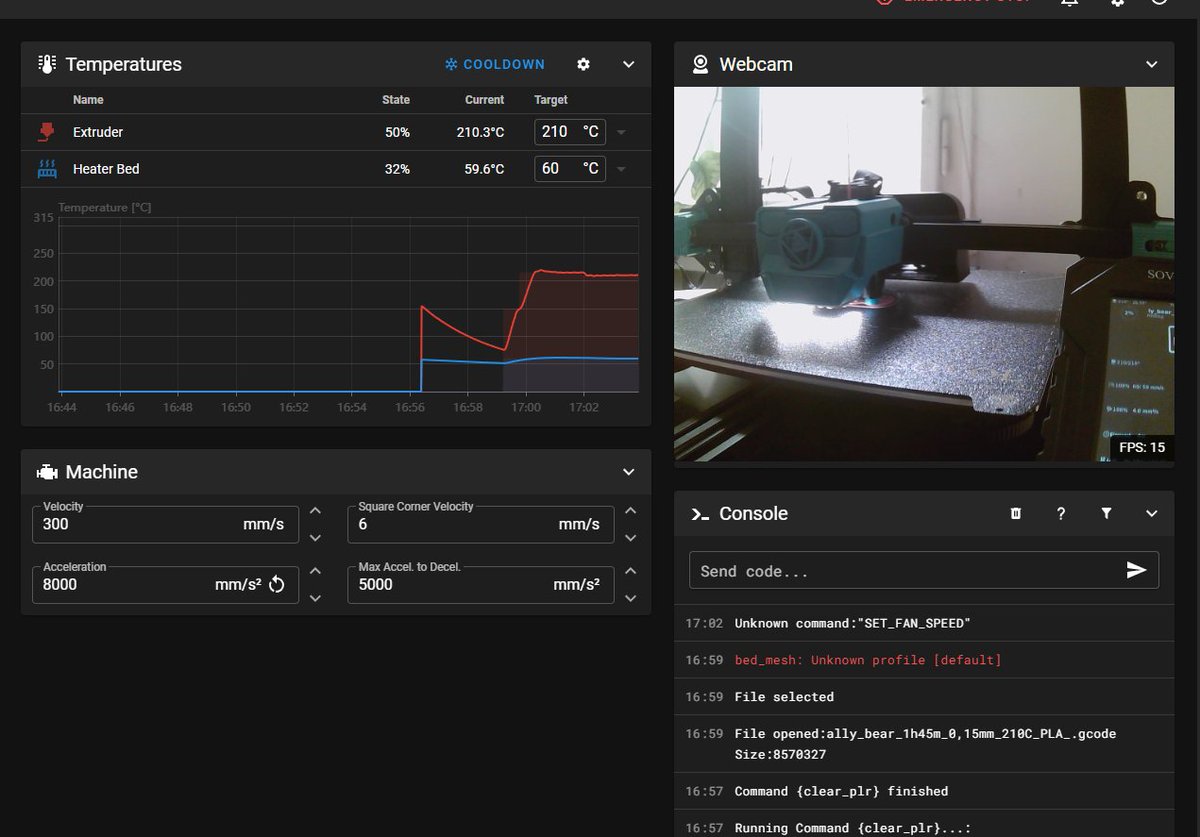Screen dimensions: 1200x837
Task: Collapse the Console panel
Action: coord(1152,513)
